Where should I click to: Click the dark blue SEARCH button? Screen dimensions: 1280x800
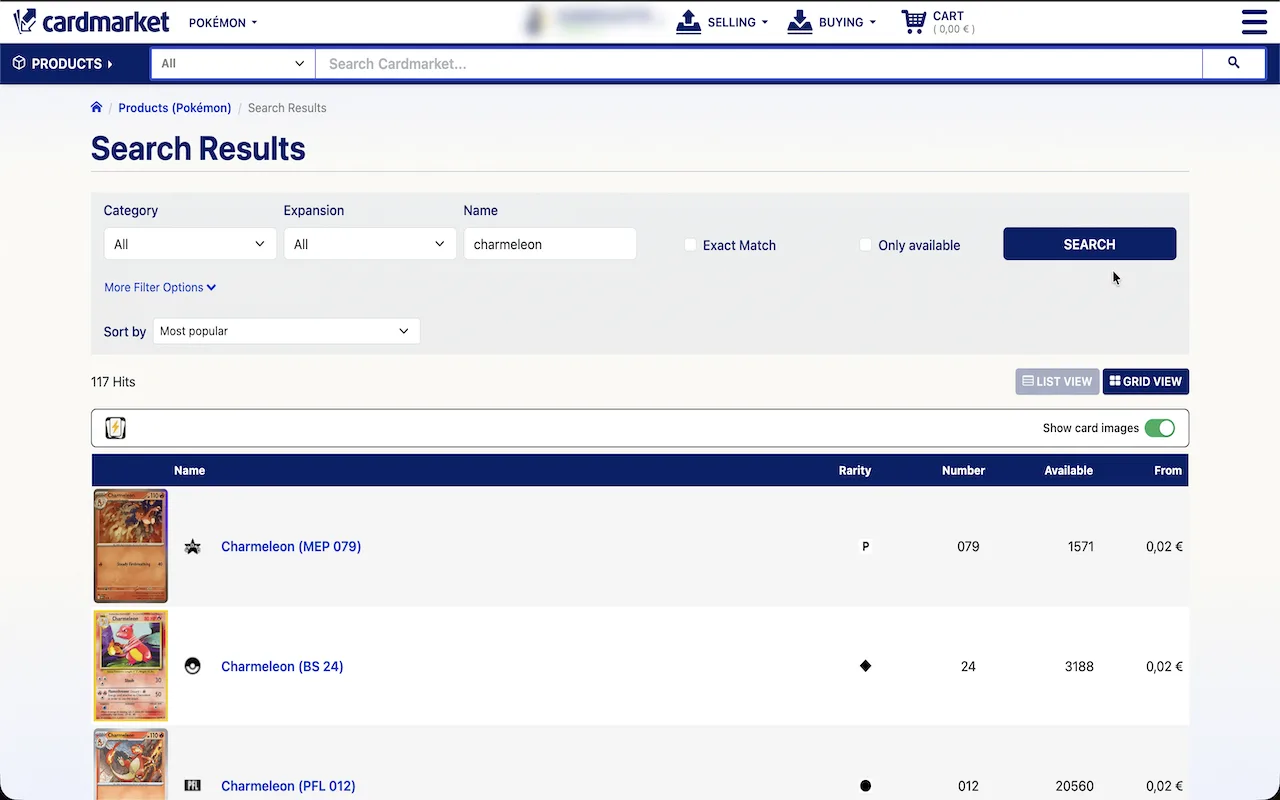point(1090,244)
